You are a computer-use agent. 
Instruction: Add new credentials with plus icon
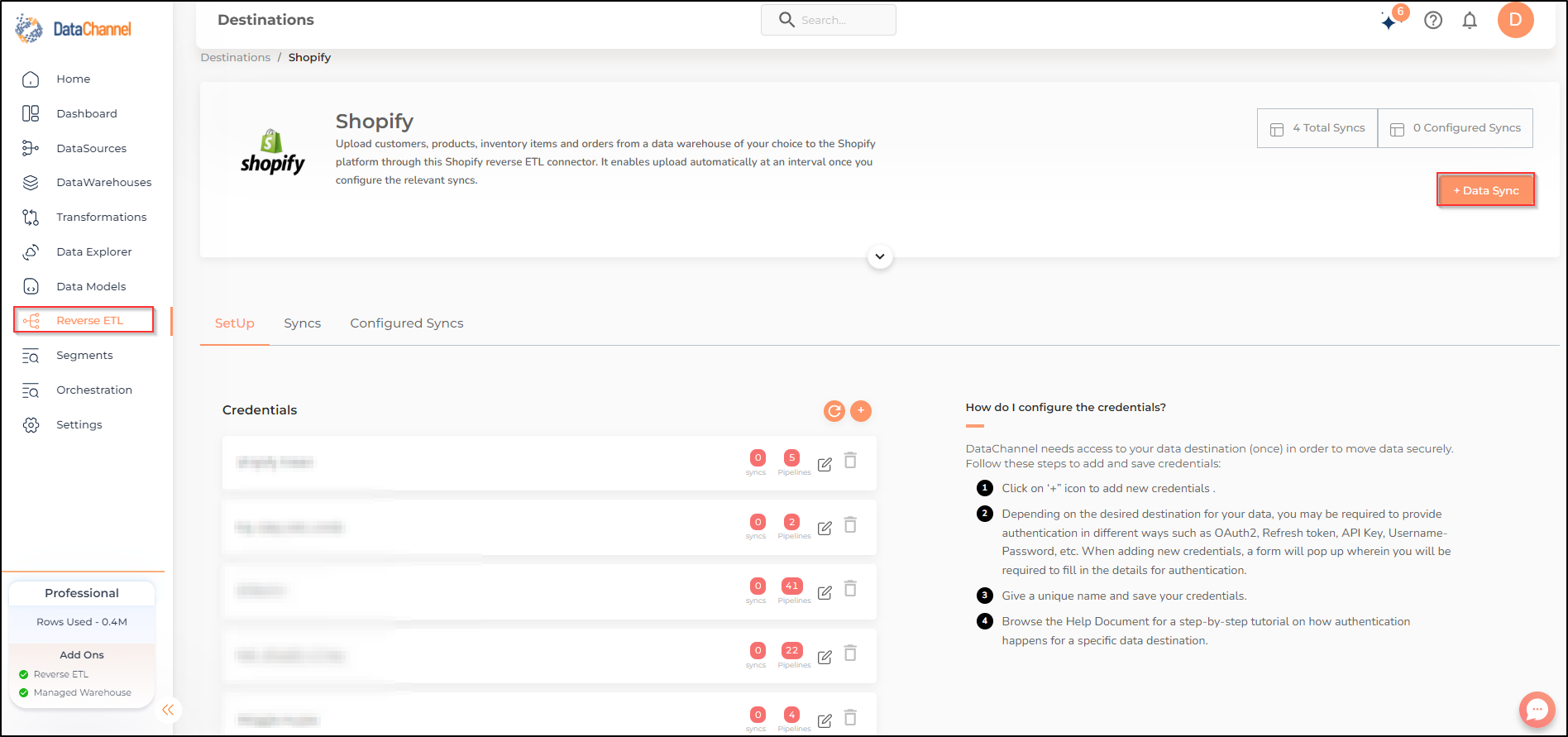pos(861,411)
